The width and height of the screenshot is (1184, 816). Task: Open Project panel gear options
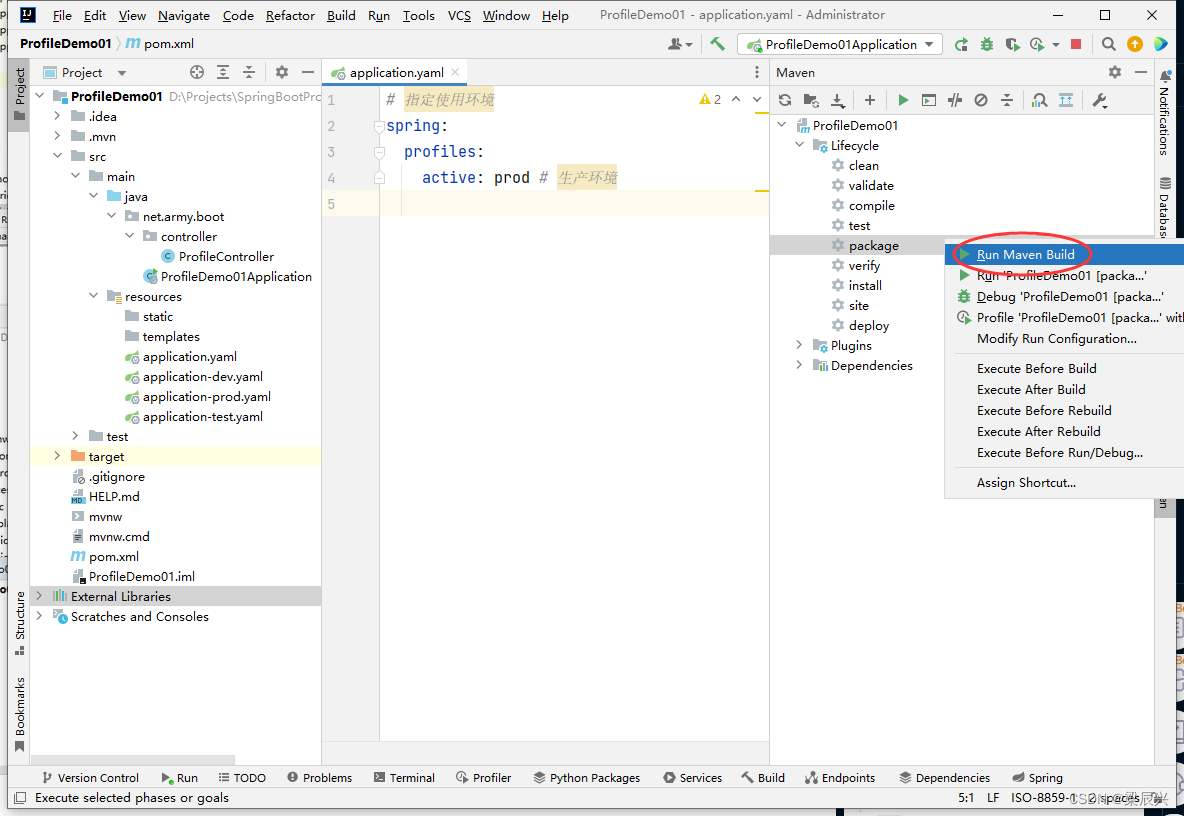[x=282, y=72]
